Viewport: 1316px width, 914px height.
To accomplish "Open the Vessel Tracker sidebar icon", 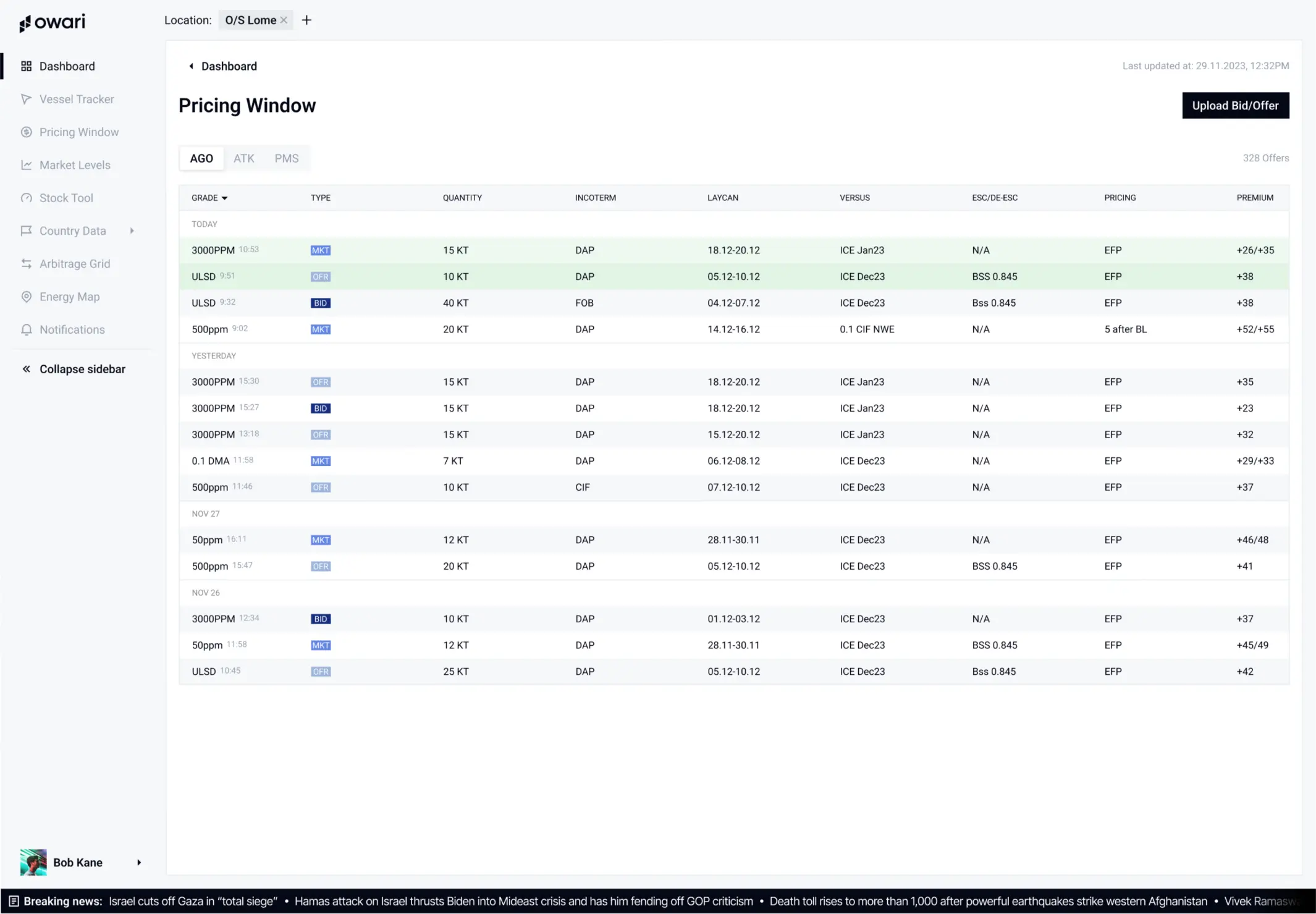I will [x=26, y=99].
